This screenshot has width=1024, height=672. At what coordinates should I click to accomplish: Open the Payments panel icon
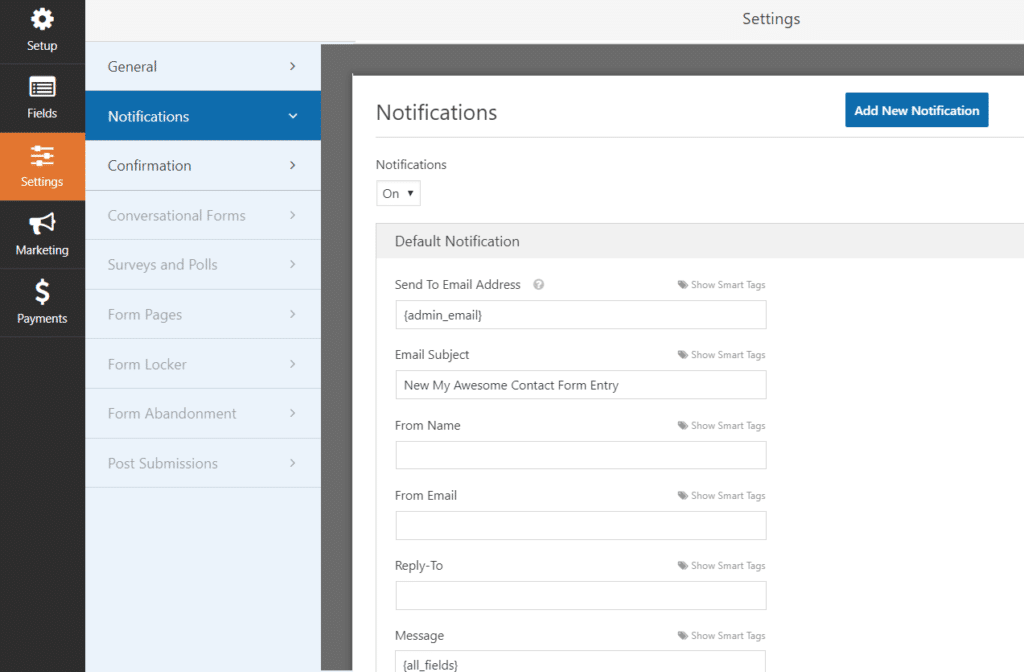tap(41, 301)
